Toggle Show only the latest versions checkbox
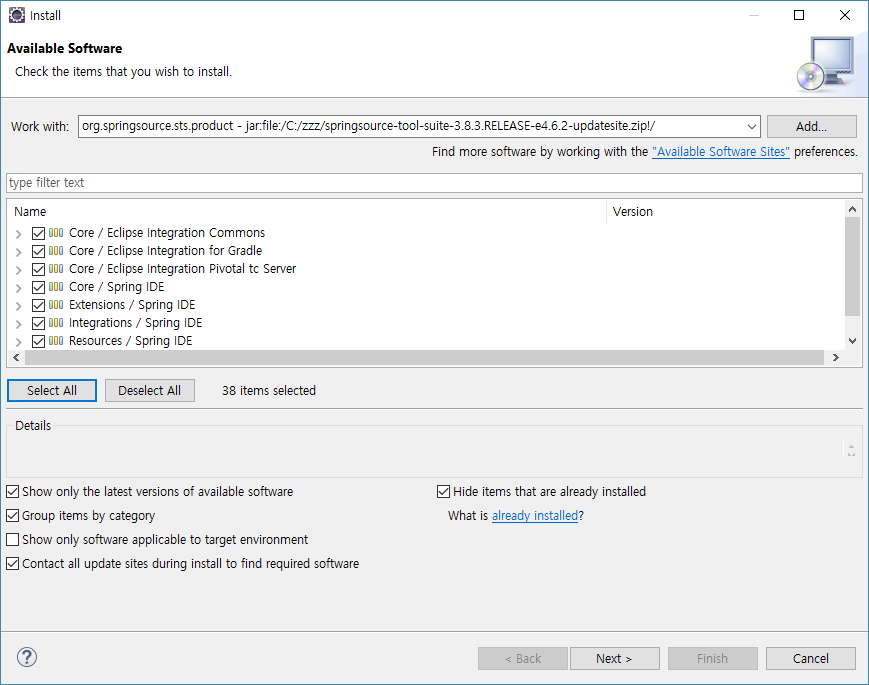 coord(12,492)
